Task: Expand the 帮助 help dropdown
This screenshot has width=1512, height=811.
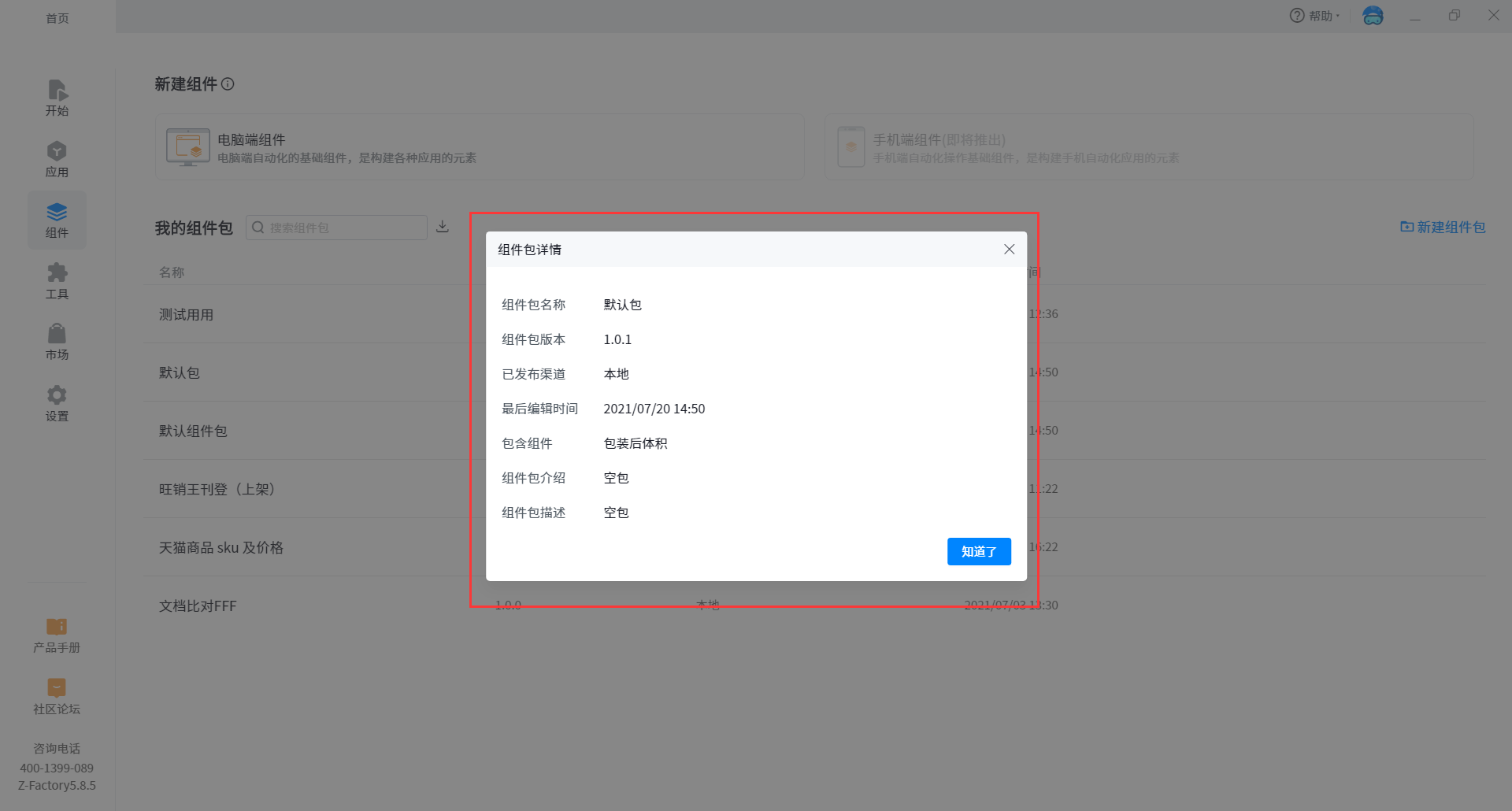Action: tap(1314, 16)
